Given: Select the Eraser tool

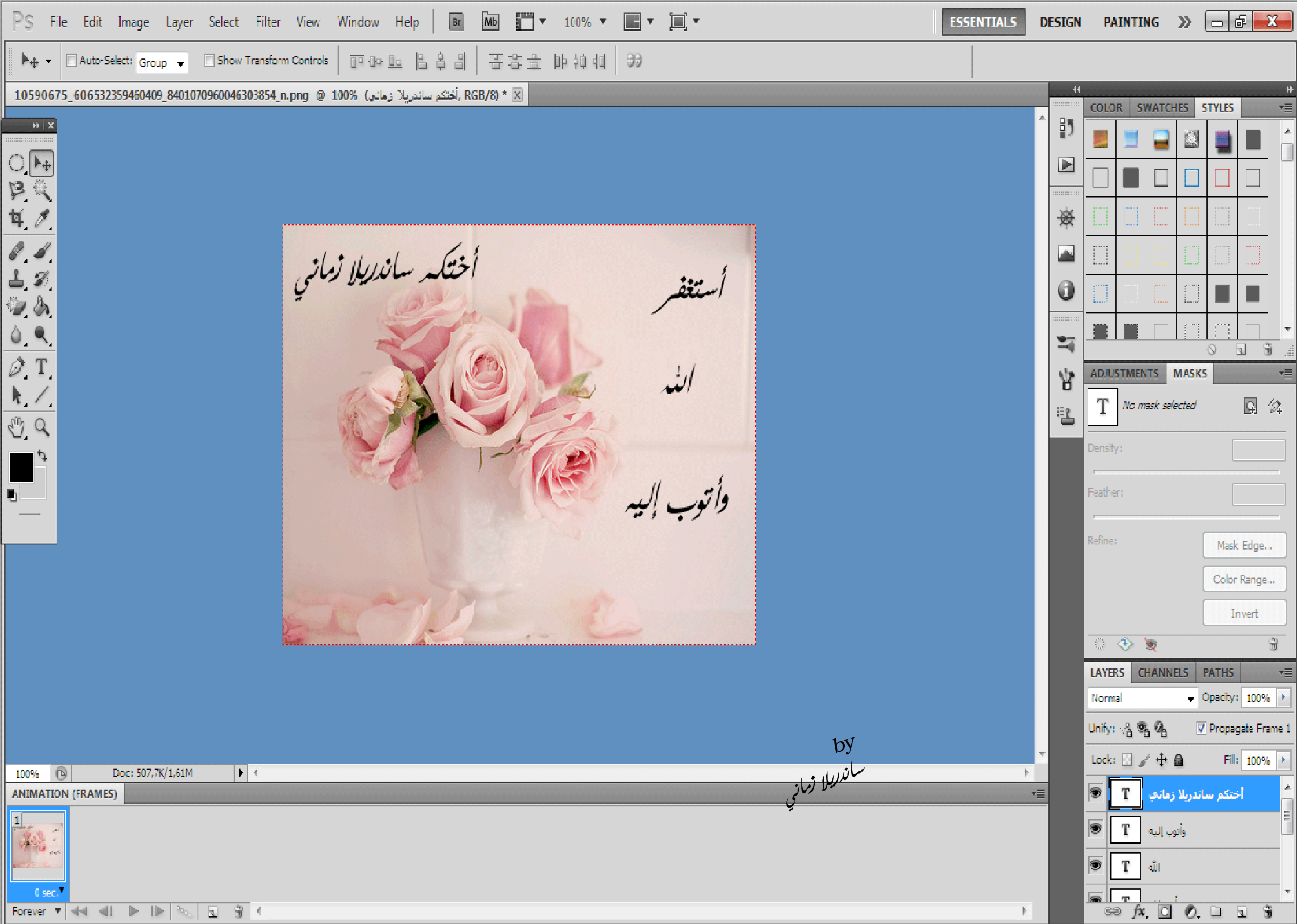Looking at the screenshot, I should point(16,307).
